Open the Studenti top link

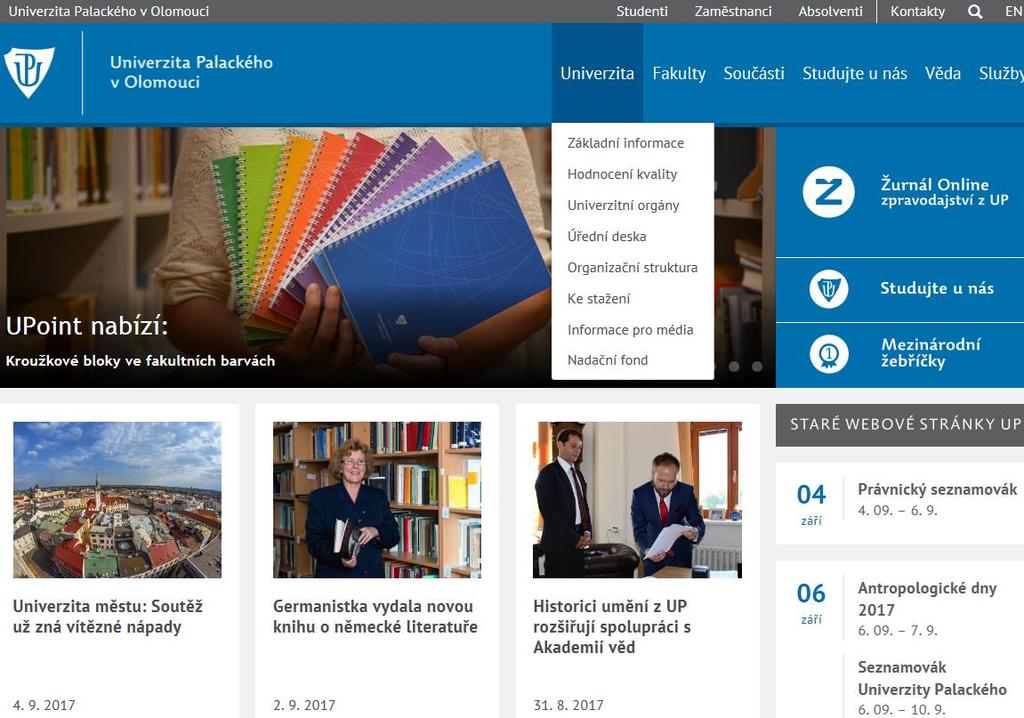click(x=642, y=11)
